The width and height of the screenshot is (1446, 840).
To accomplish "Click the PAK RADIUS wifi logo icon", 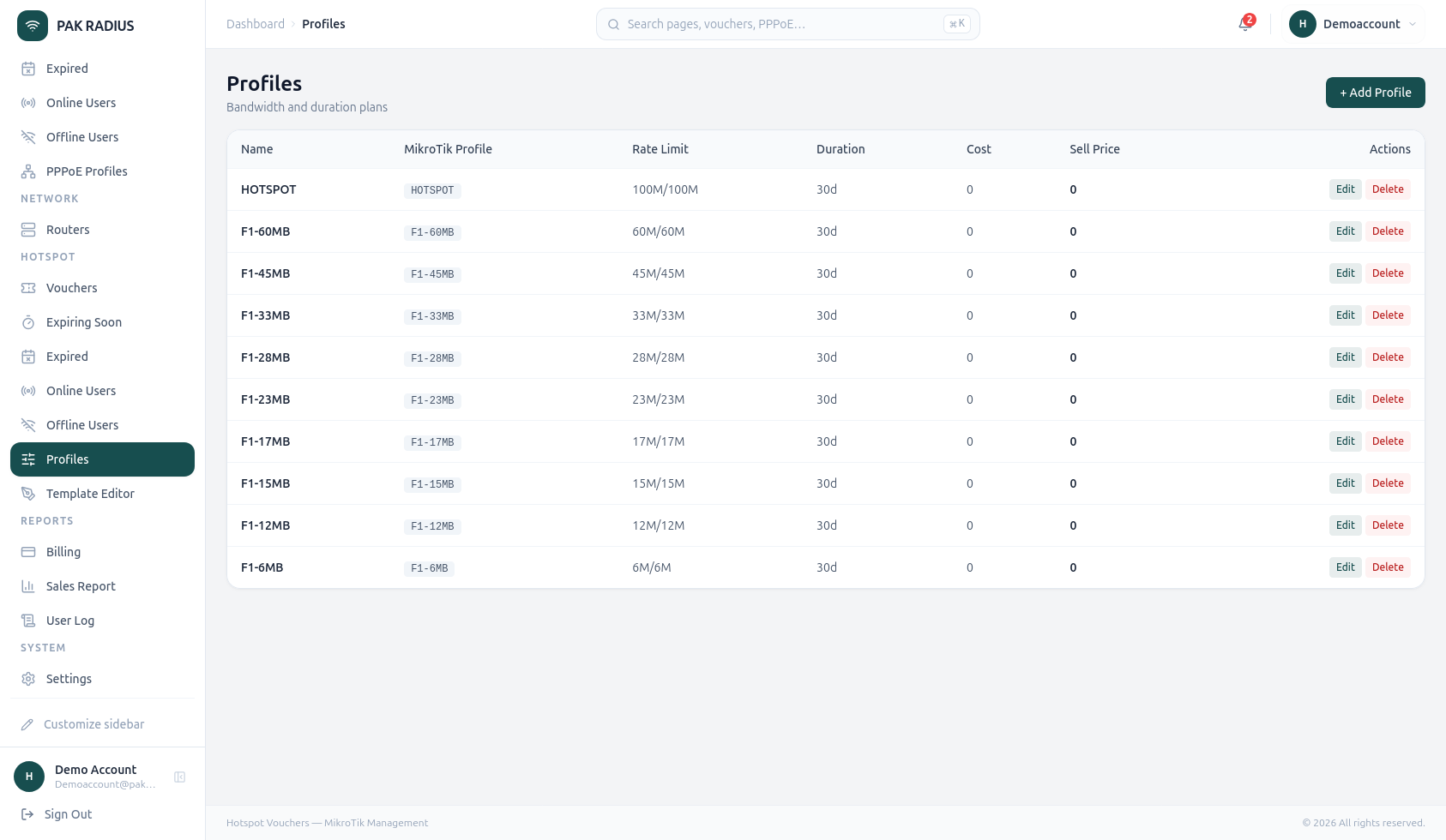I will pos(33,26).
